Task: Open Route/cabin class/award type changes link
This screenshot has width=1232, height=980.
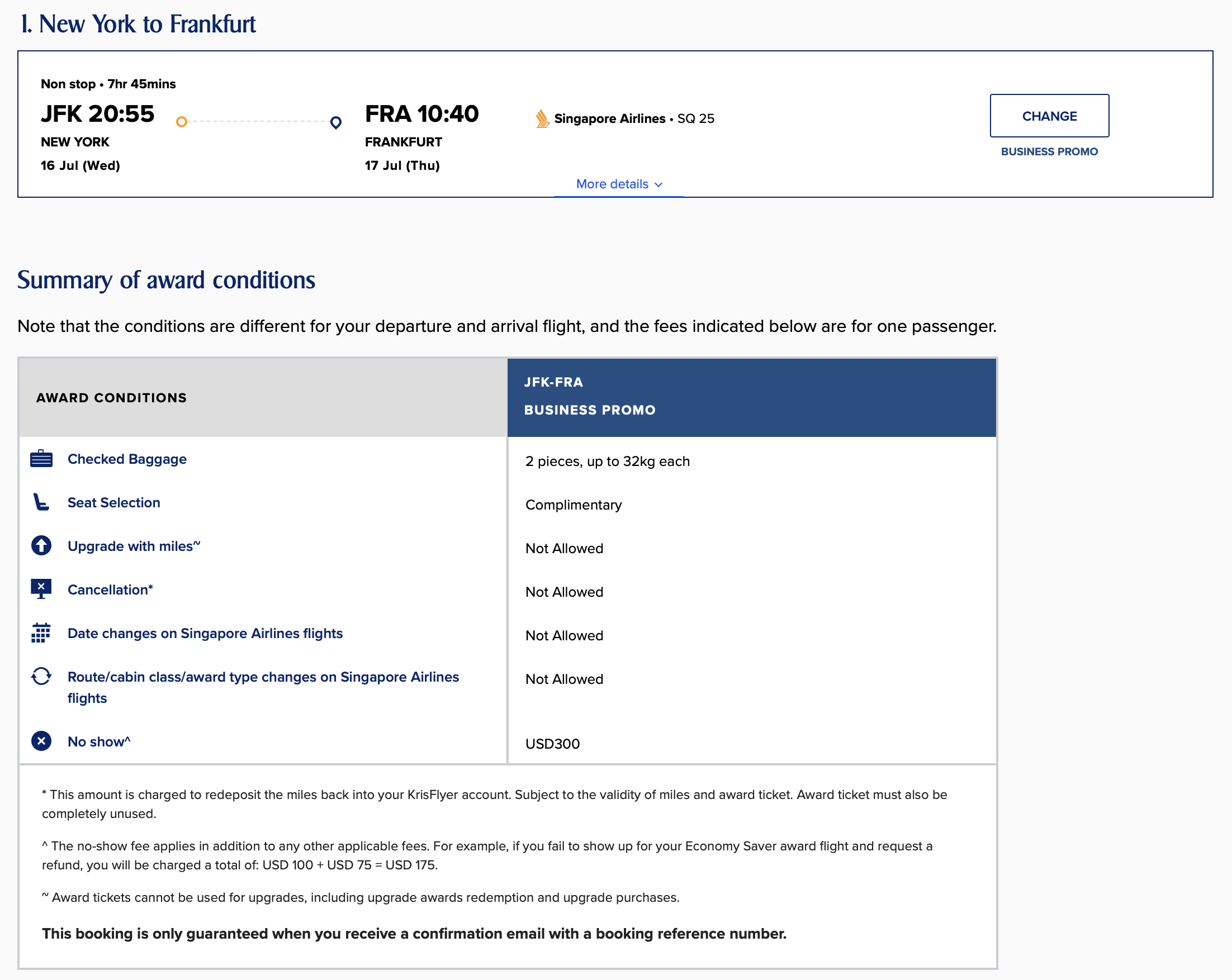Action: tap(263, 687)
